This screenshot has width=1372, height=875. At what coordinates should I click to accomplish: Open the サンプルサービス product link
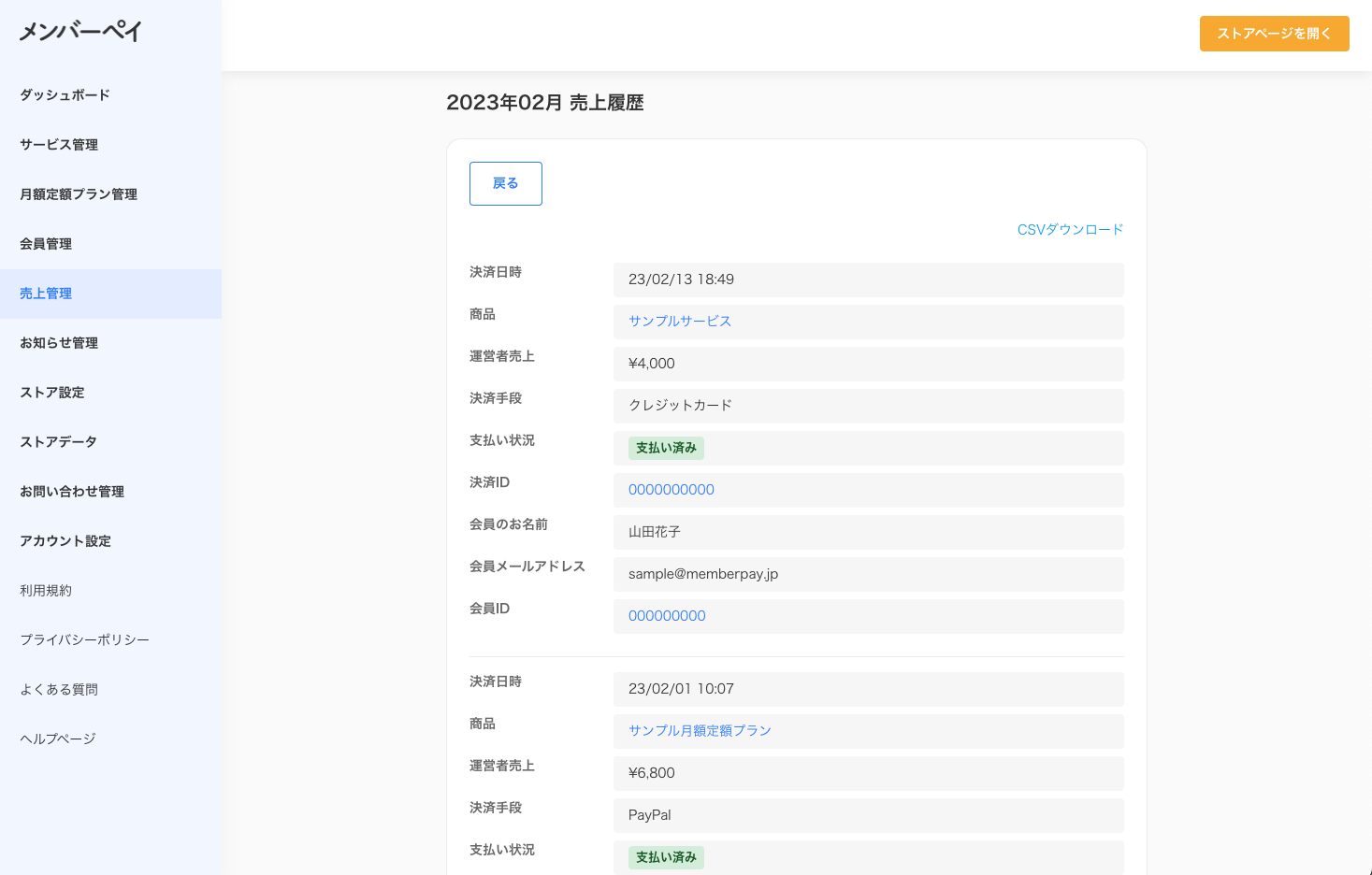point(680,322)
